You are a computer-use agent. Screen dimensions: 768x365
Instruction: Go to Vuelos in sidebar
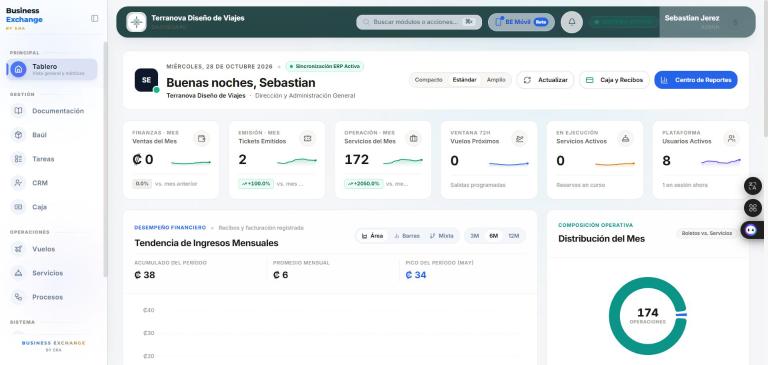pyautogui.click(x=52, y=249)
